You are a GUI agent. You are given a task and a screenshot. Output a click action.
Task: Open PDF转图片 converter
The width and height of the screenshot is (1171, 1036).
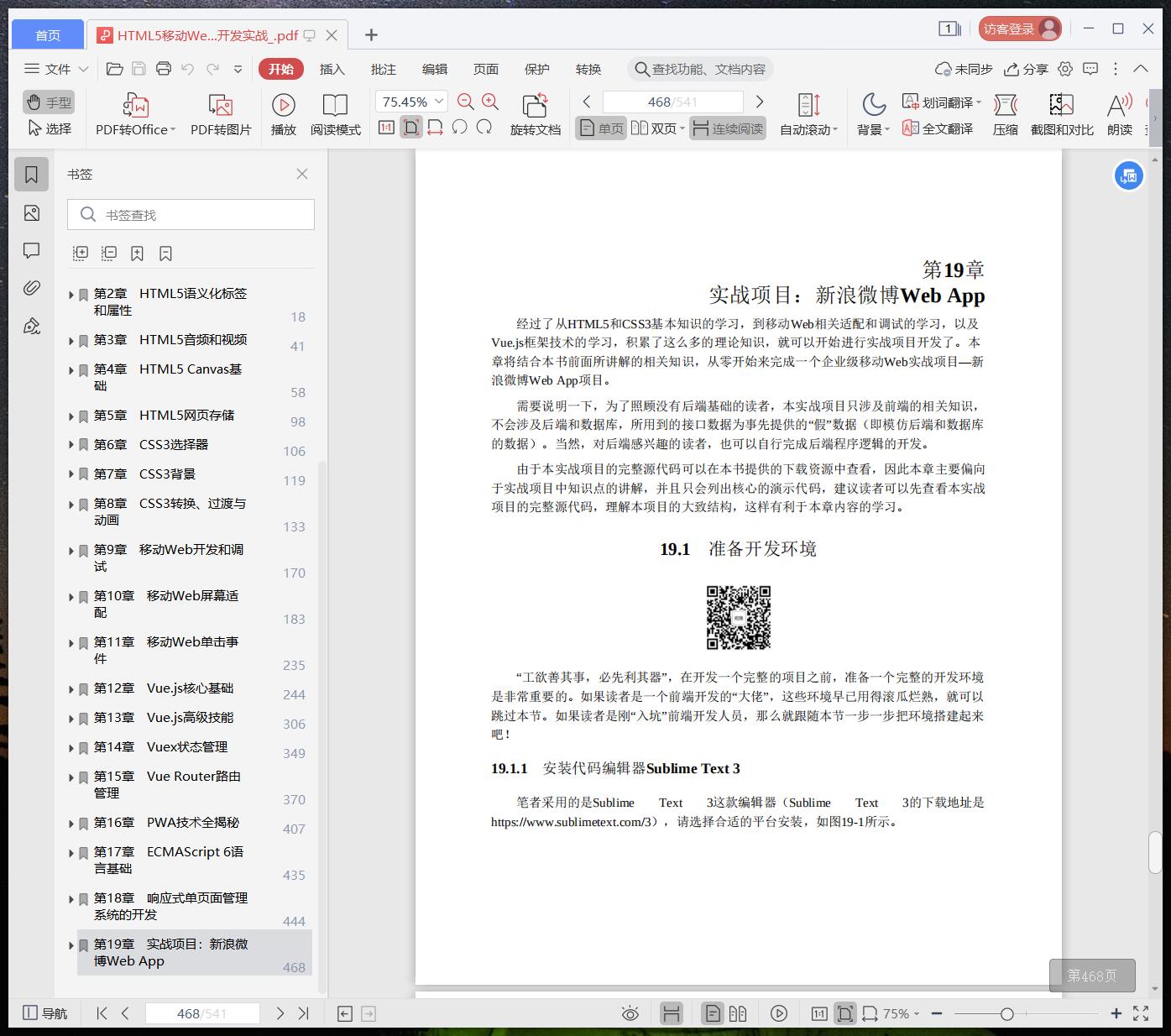point(221,115)
